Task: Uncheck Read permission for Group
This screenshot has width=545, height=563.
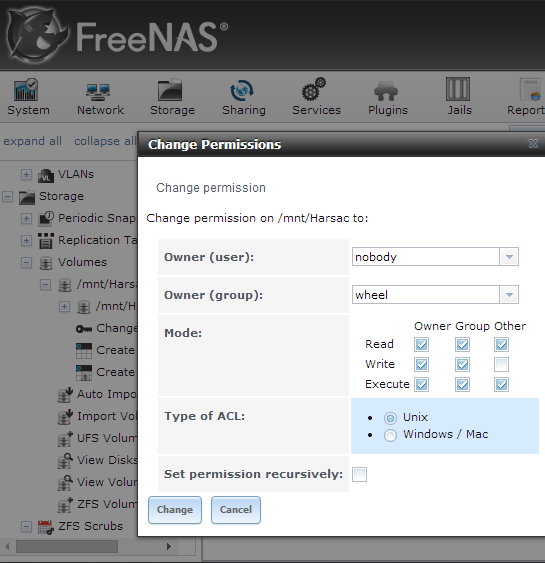Action: coord(462,344)
